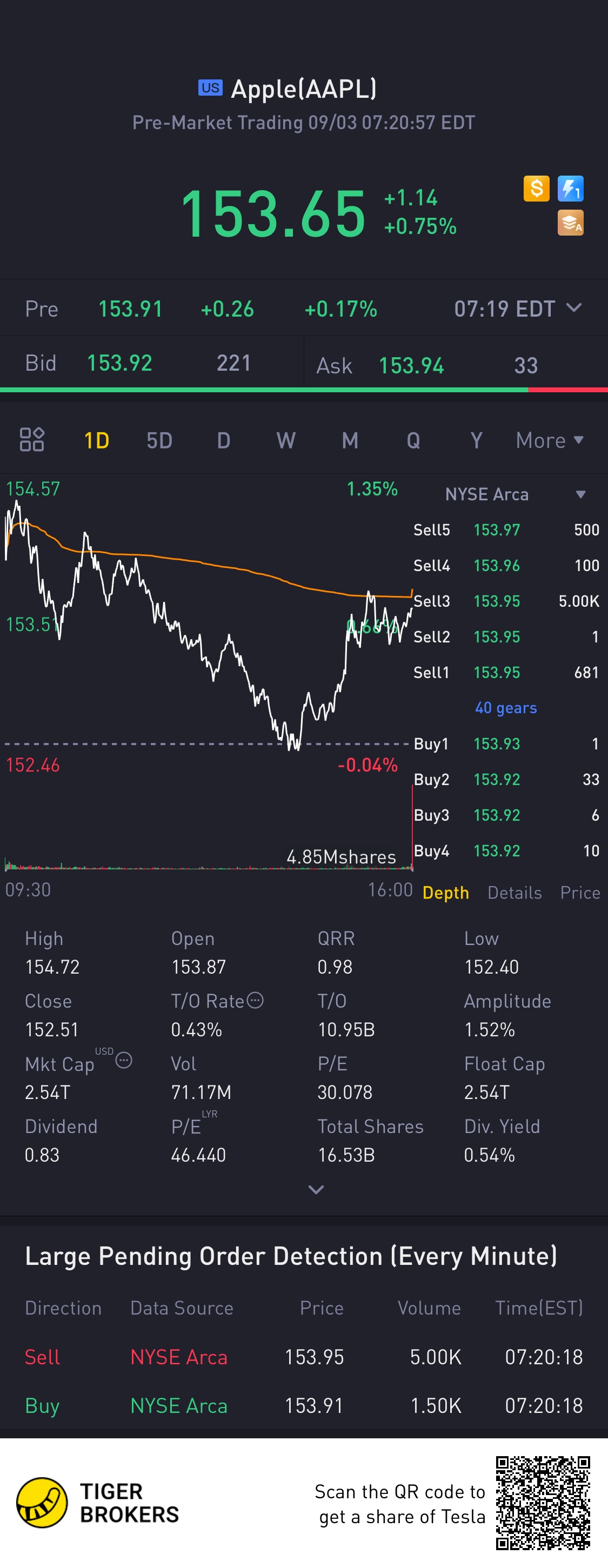Image resolution: width=608 pixels, height=1568 pixels.
Task: Open the More chart periods dropdown
Action: pyautogui.click(x=550, y=440)
